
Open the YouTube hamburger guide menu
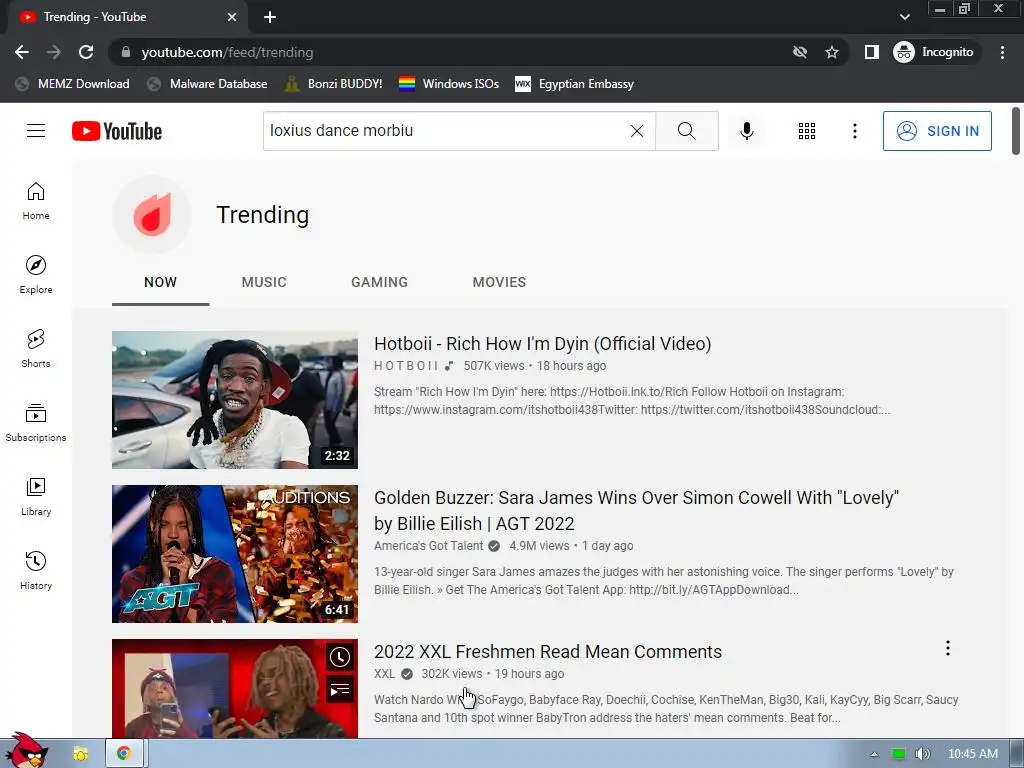pos(36,131)
